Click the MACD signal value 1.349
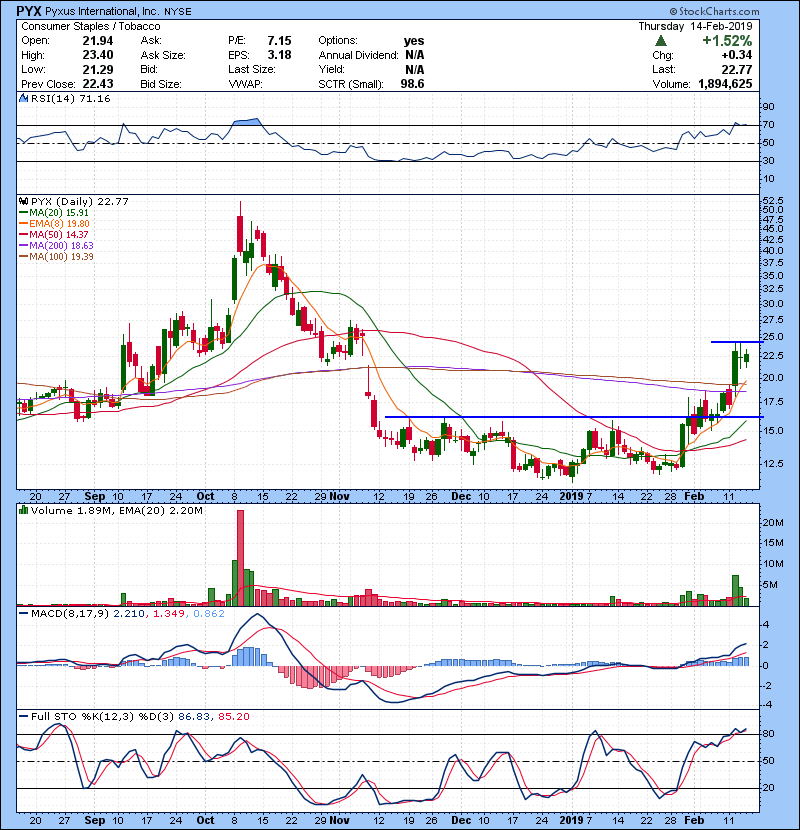The image size is (800, 830). pyautogui.click(x=169, y=614)
